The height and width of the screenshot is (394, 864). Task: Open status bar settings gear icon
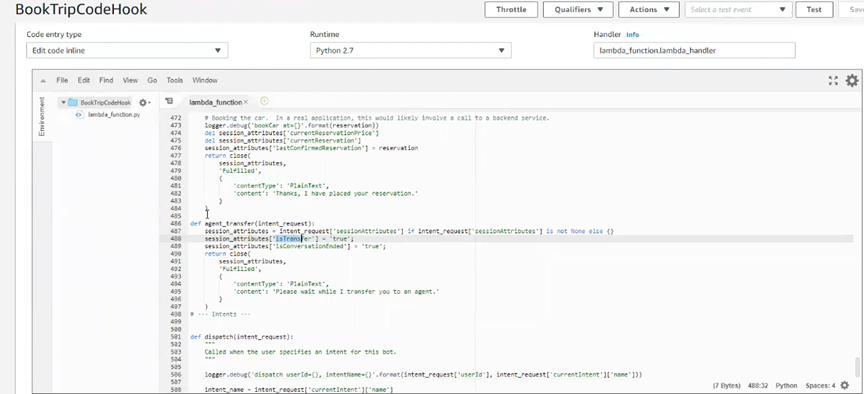(845, 385)
